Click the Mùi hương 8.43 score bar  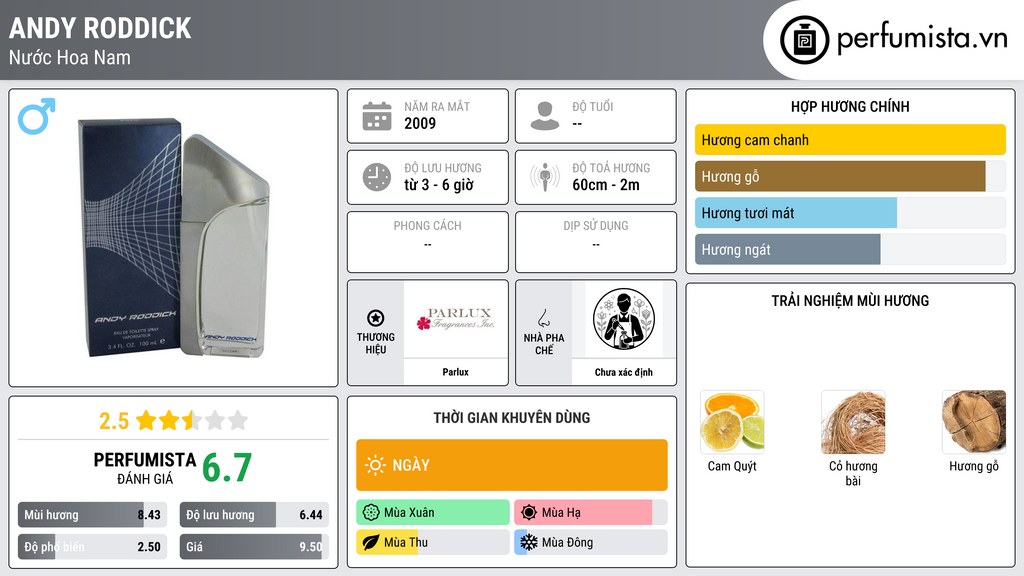[93, 515]
